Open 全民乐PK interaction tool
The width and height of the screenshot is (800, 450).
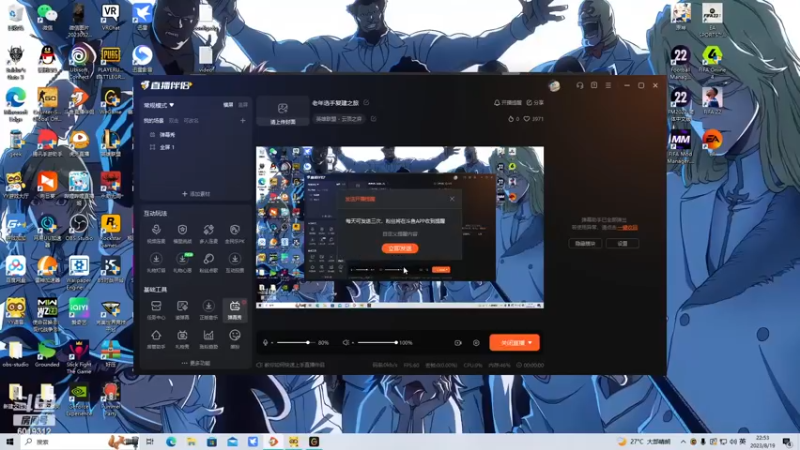(235, 234)
